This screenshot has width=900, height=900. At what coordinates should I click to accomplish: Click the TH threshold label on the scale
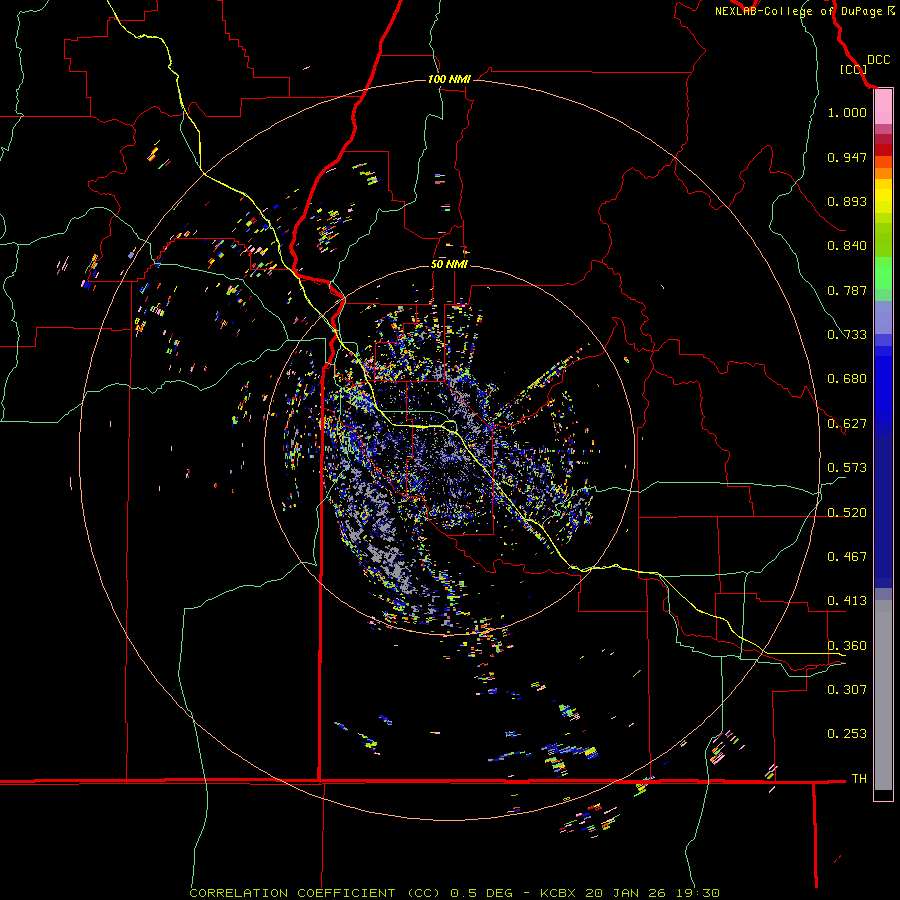[859, 779]
